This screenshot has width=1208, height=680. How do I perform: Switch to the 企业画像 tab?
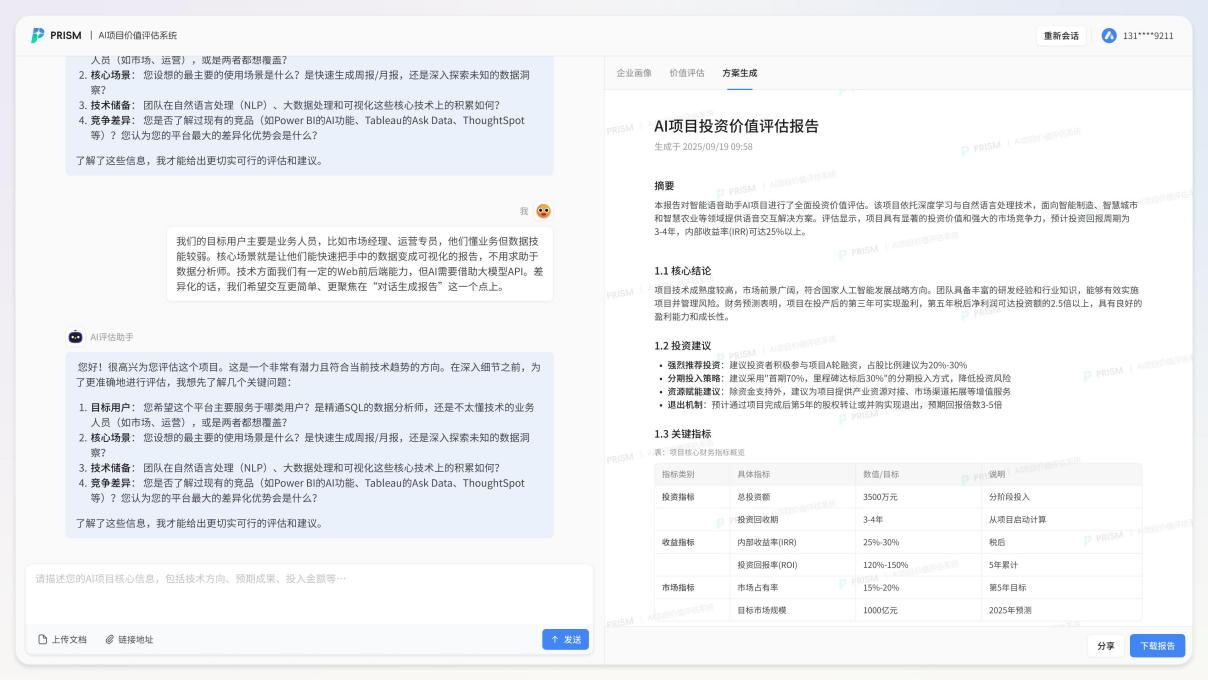[x=634, y=73]
